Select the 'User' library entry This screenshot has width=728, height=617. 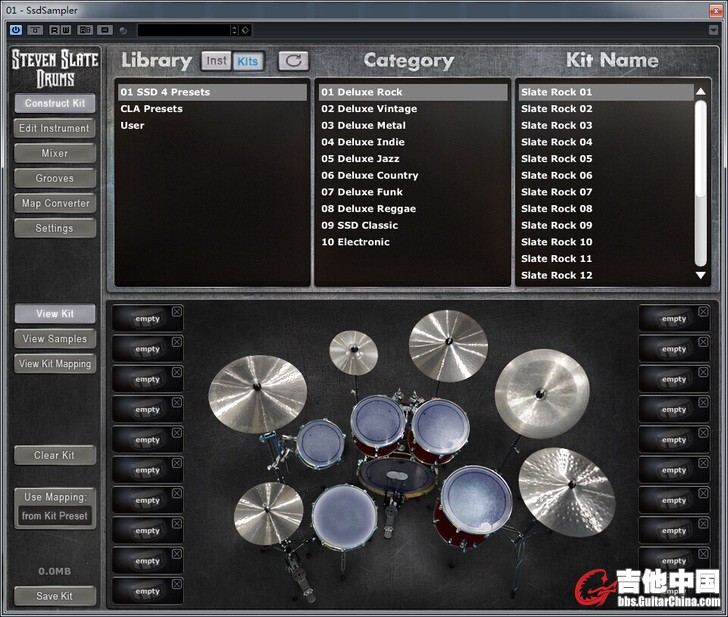(212, 125)
